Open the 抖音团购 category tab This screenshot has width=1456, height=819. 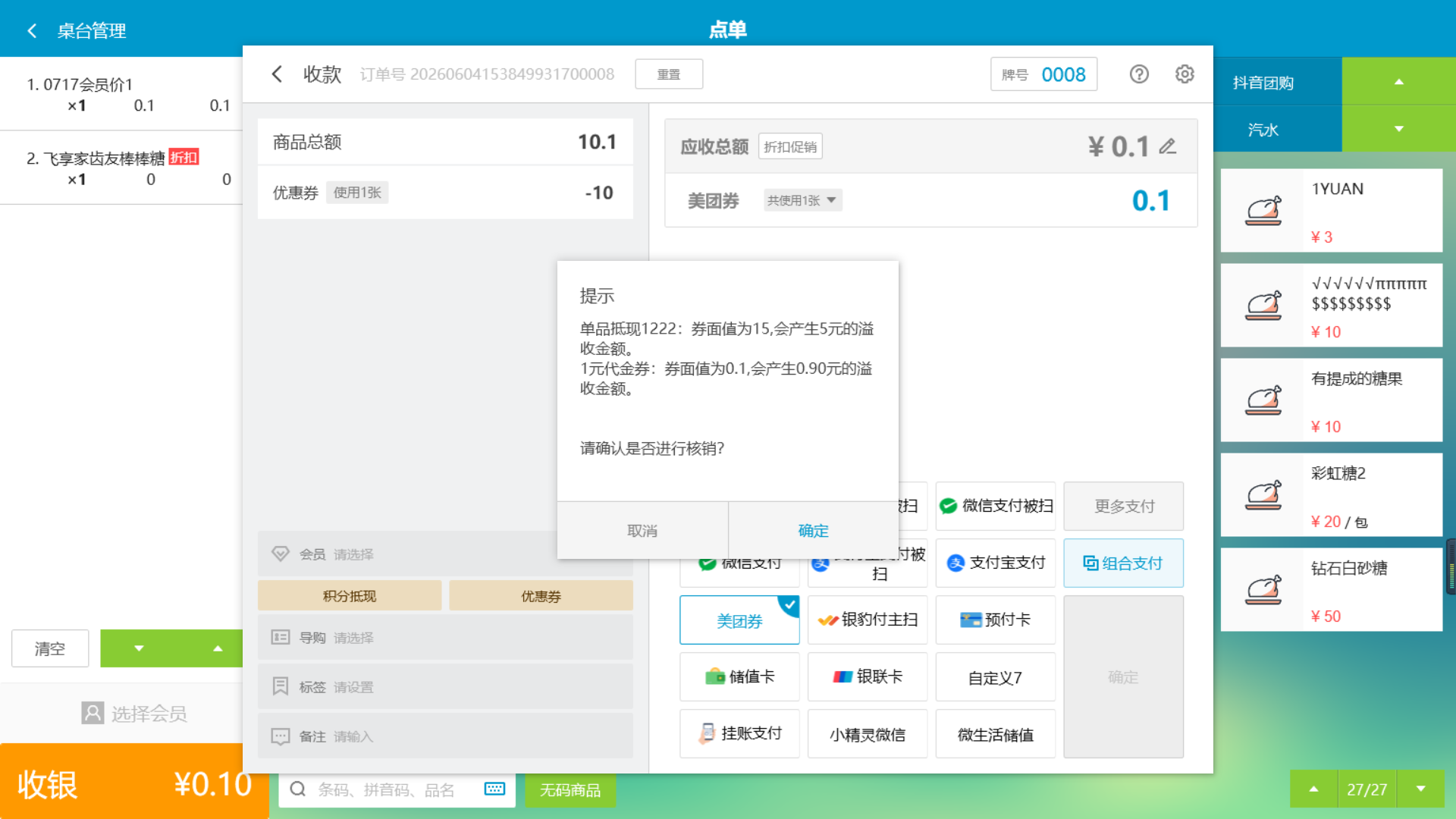pyautogui.click(x=1278, y=82)
